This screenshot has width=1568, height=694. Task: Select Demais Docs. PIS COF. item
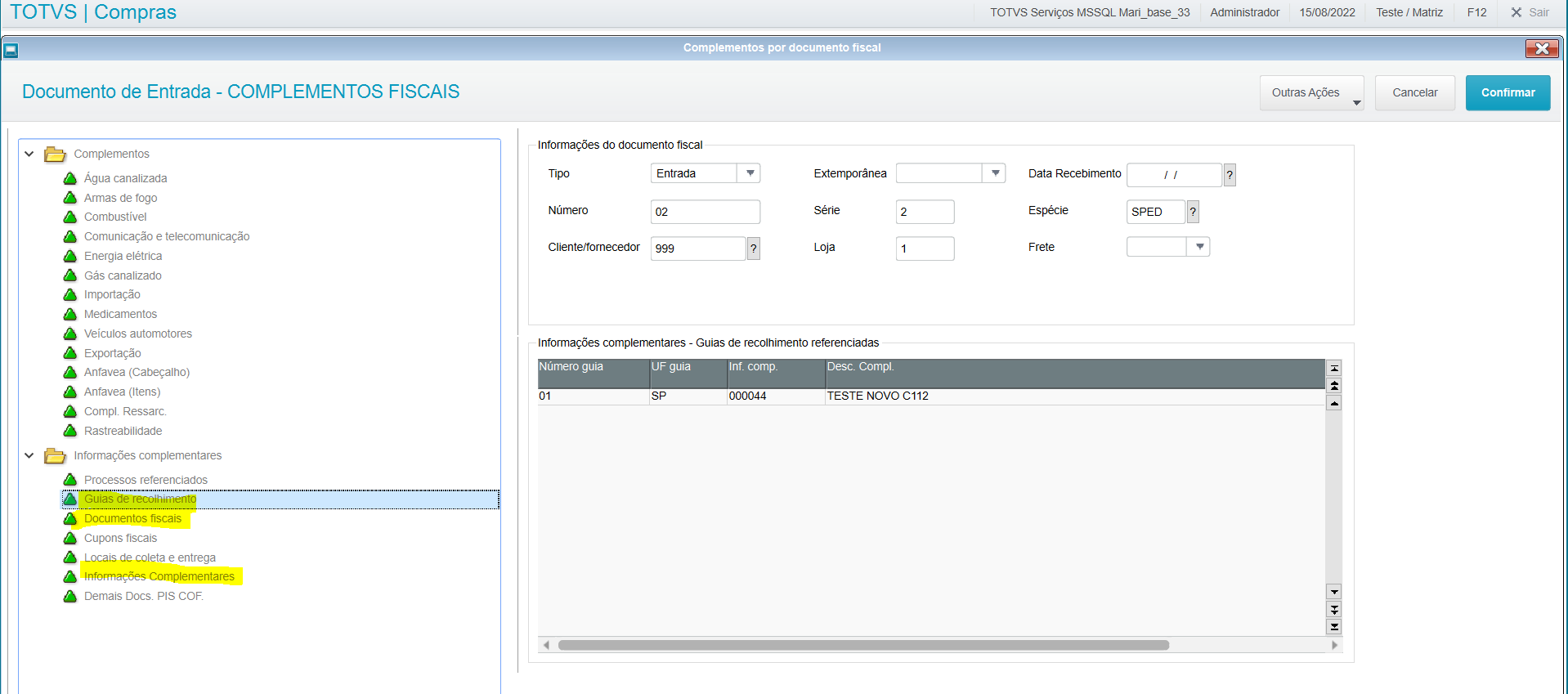[x=143, y=596]
